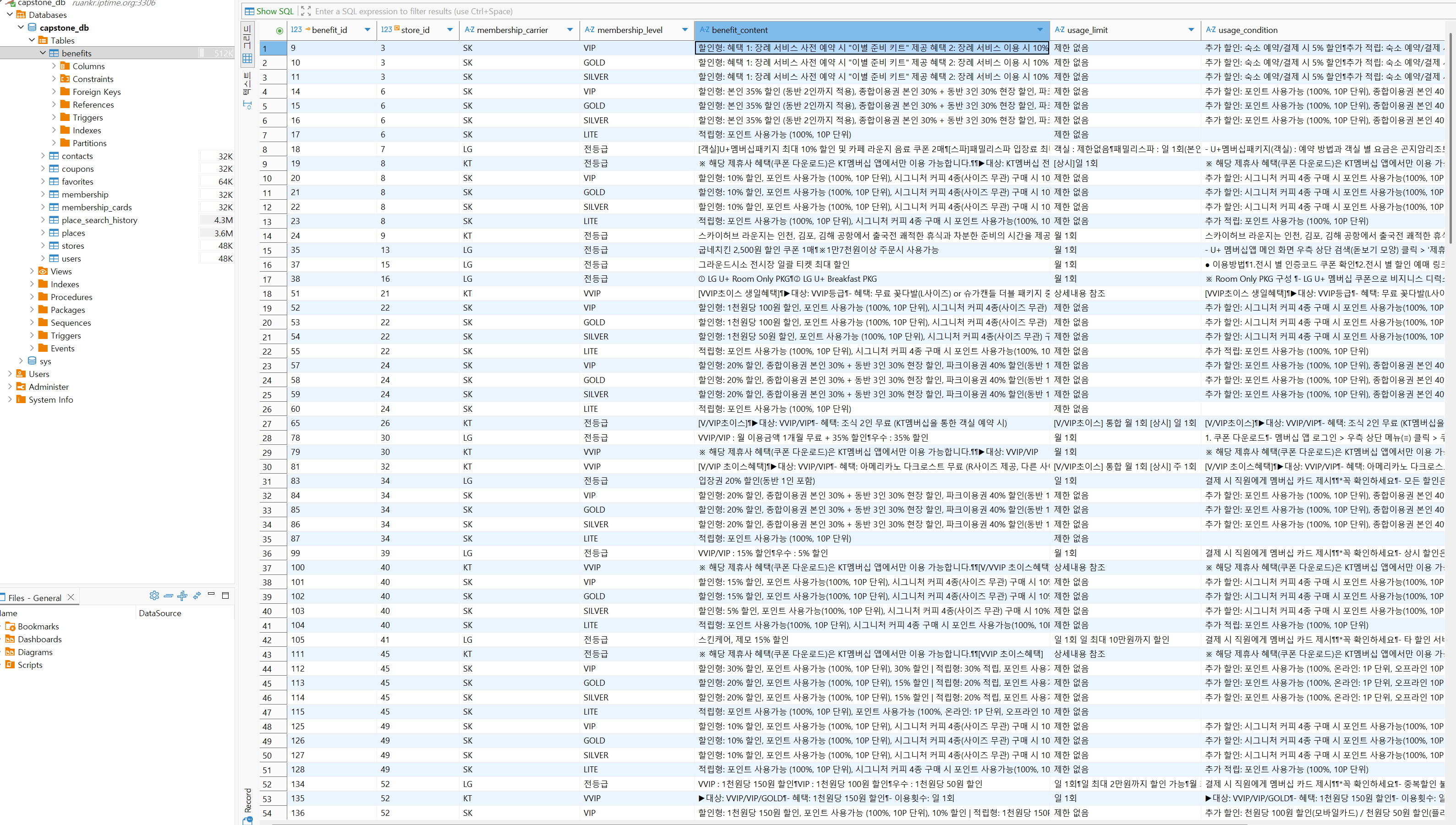
Task: Open benefit_content column filter dropdown
Action: tap(1040, 30)
